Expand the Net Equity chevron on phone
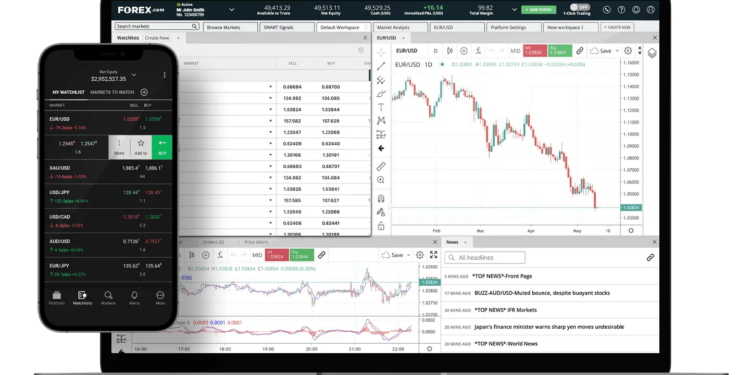 pyautogui.click(x=133, y=75)
